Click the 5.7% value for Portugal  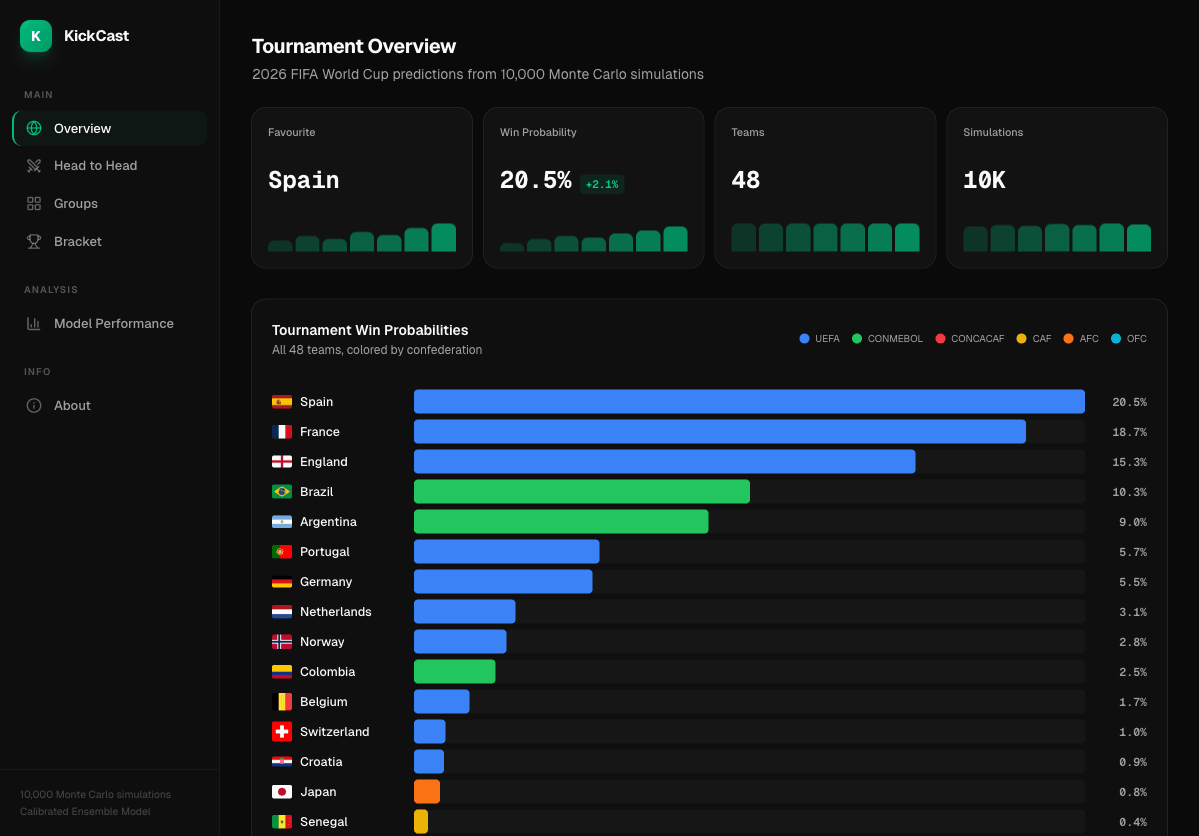pos(1132,552)
